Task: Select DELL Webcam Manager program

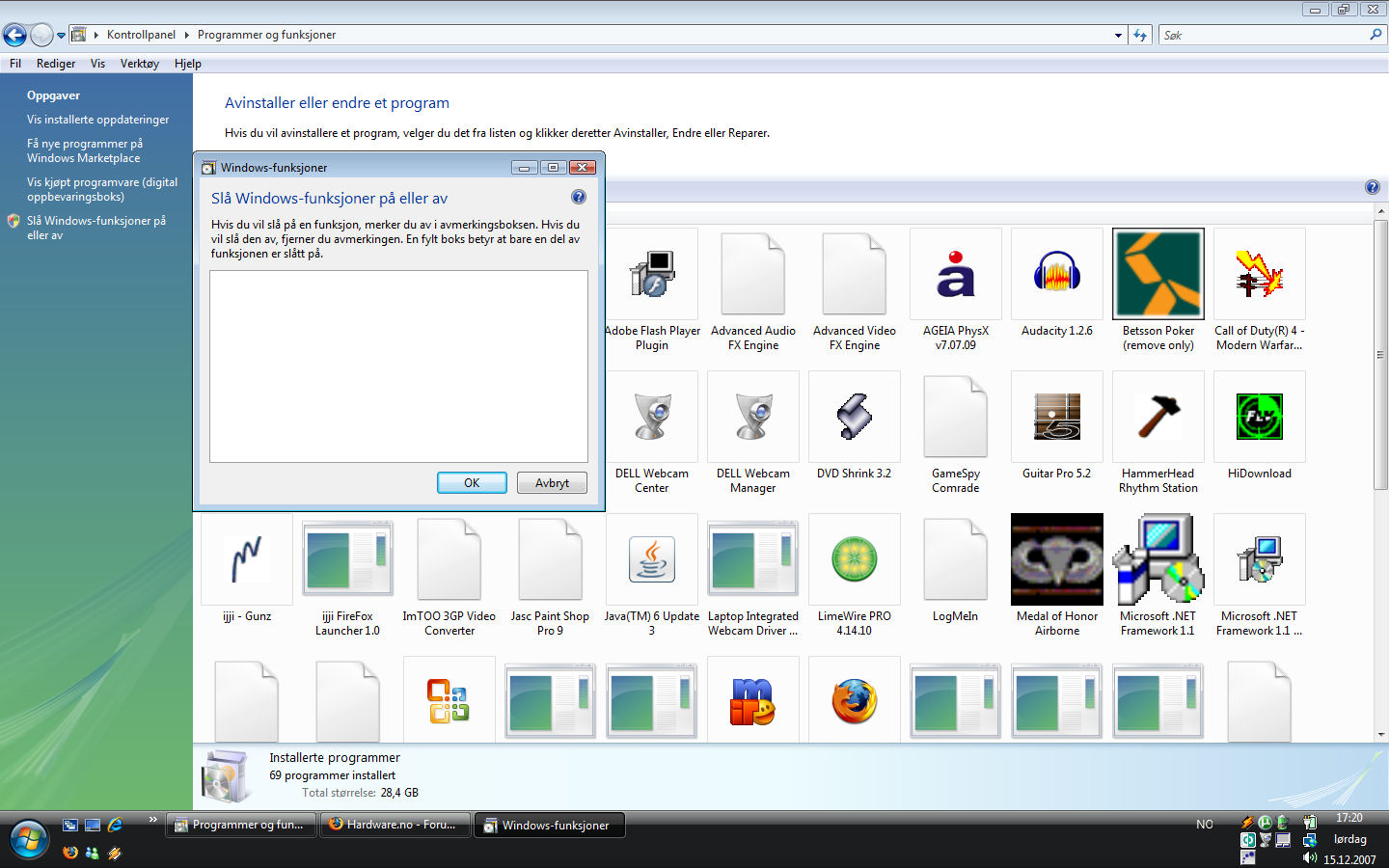Action: click(753, 434)
